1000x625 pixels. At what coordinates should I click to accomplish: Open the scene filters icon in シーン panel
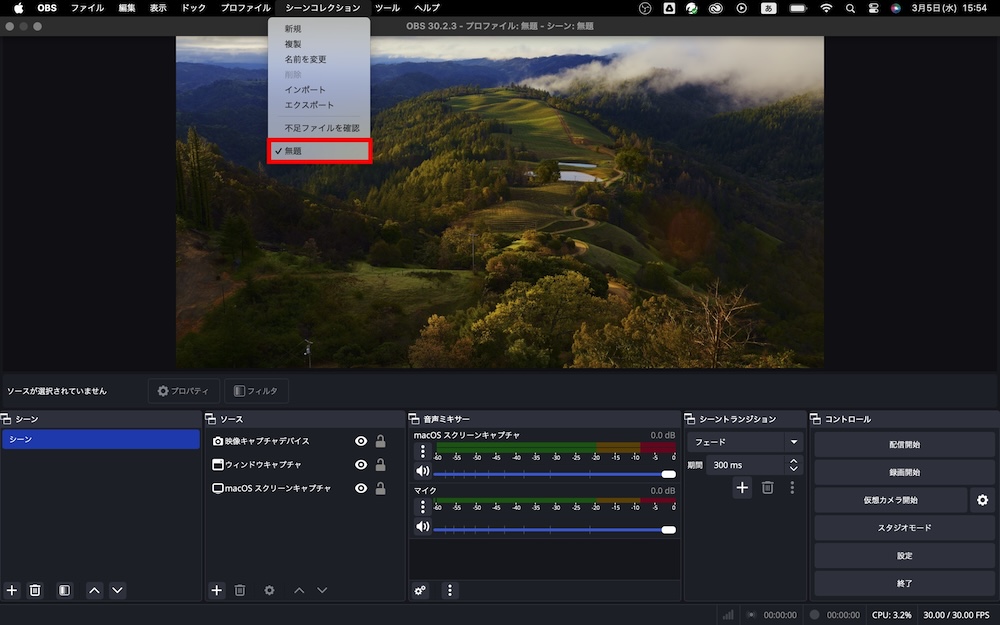click(x=64, y=591)
